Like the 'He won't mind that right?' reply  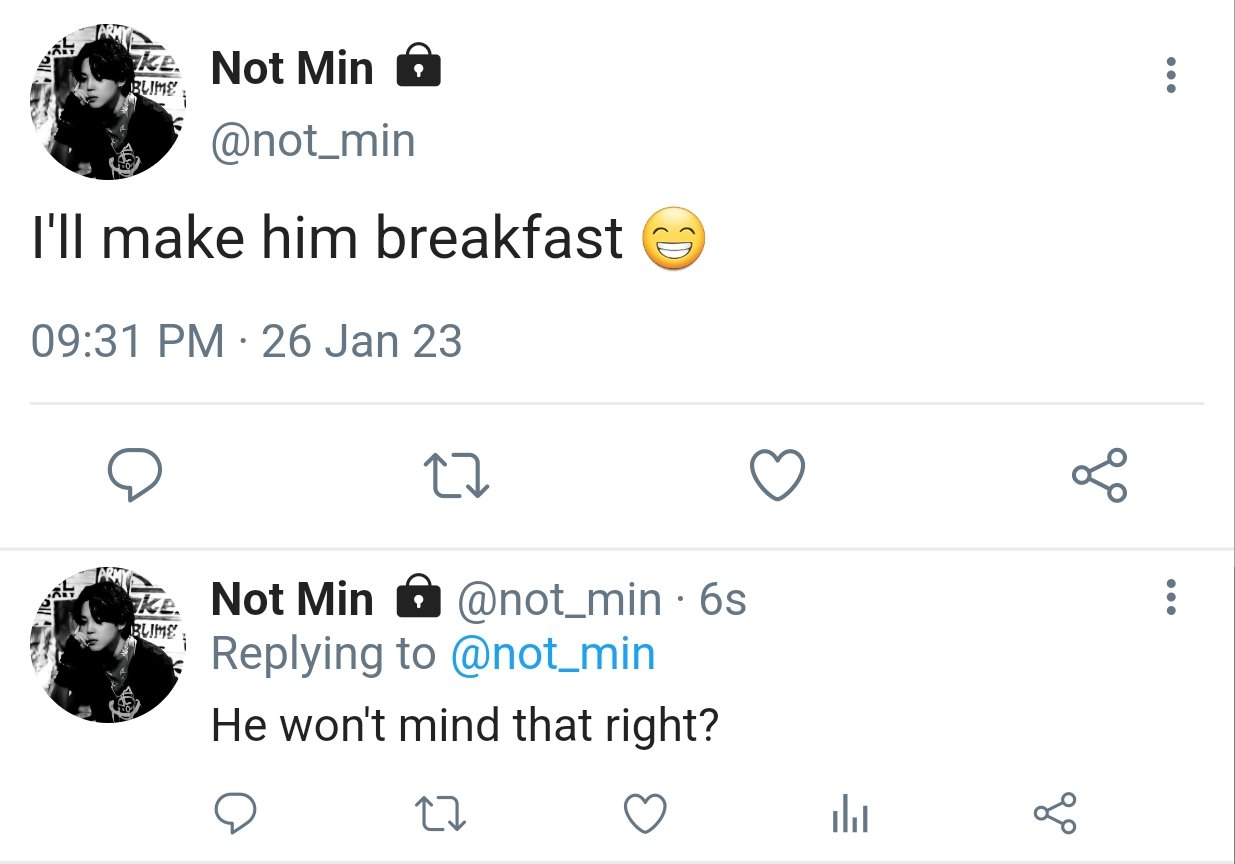(645, 813)
